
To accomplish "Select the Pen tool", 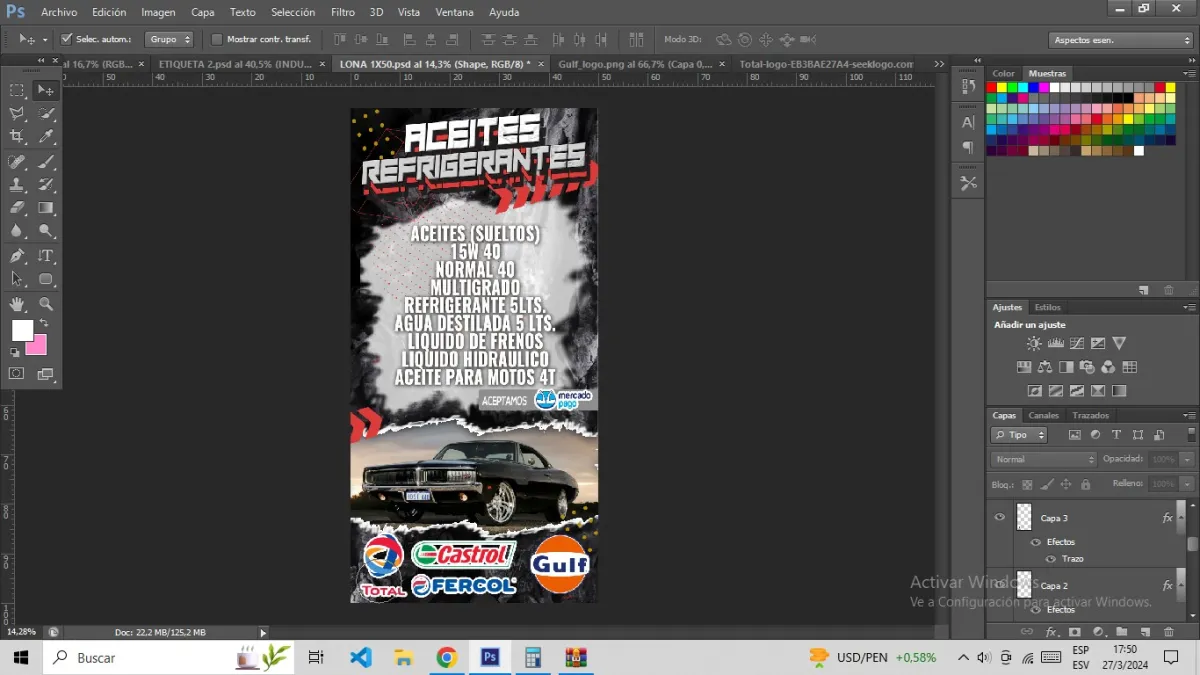I will [x=17, y=256].
